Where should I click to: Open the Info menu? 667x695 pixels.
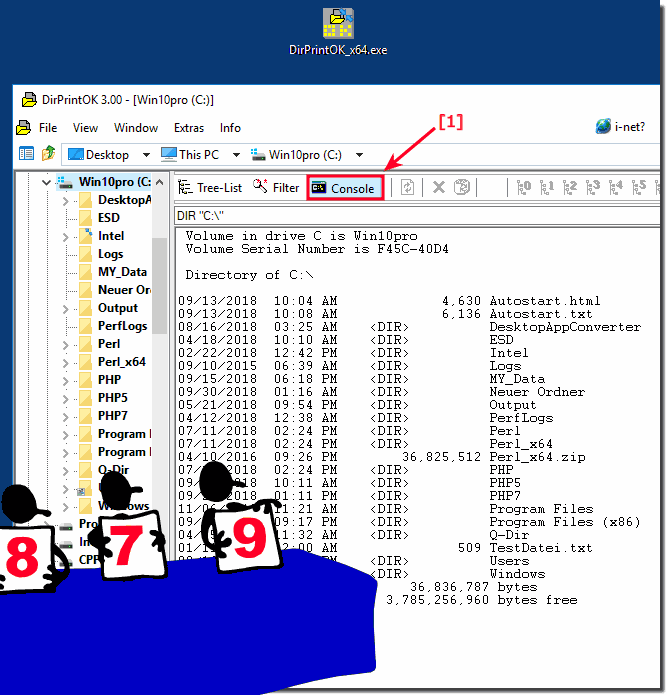coord(230,128)
